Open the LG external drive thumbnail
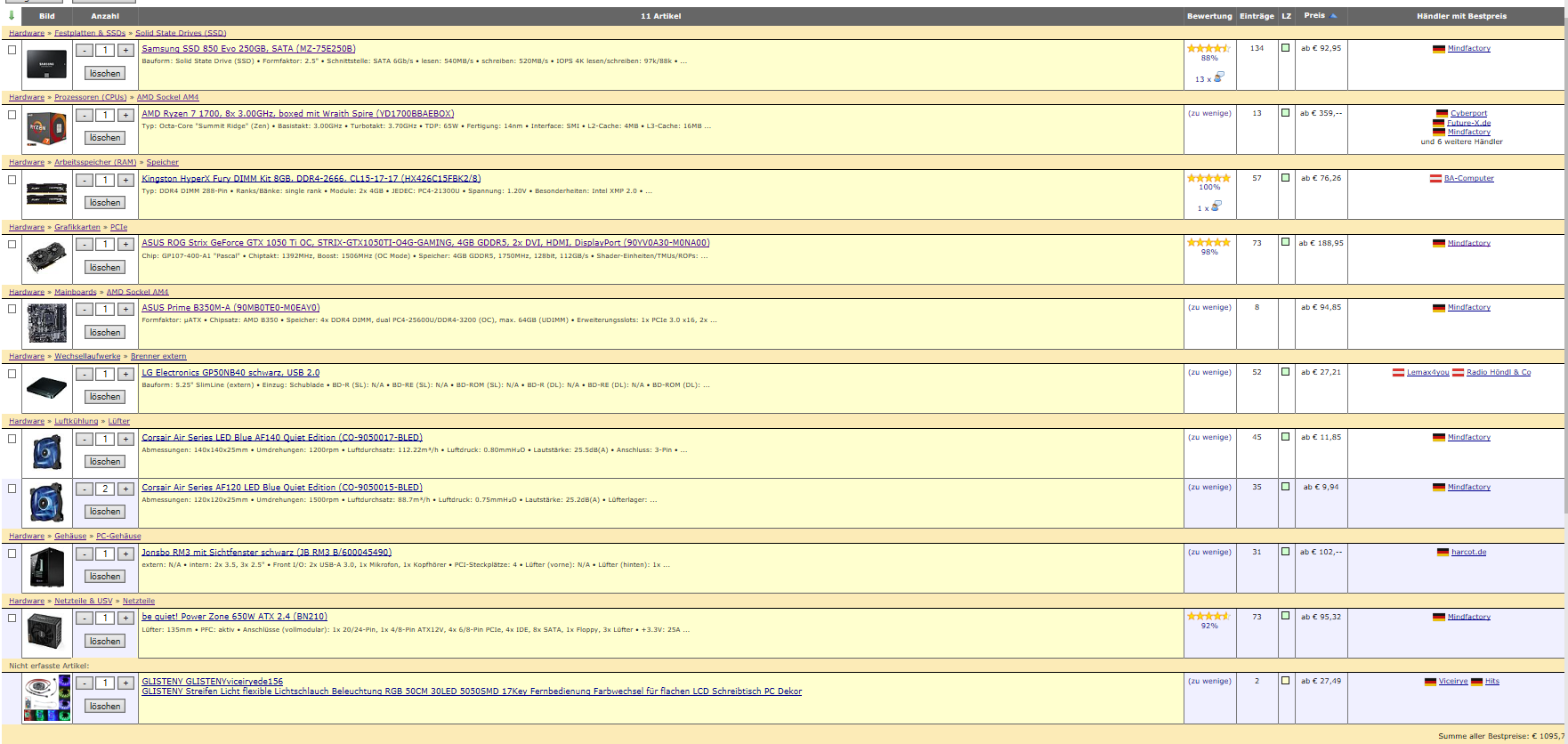1568x744 pixels. pos(47,388)
